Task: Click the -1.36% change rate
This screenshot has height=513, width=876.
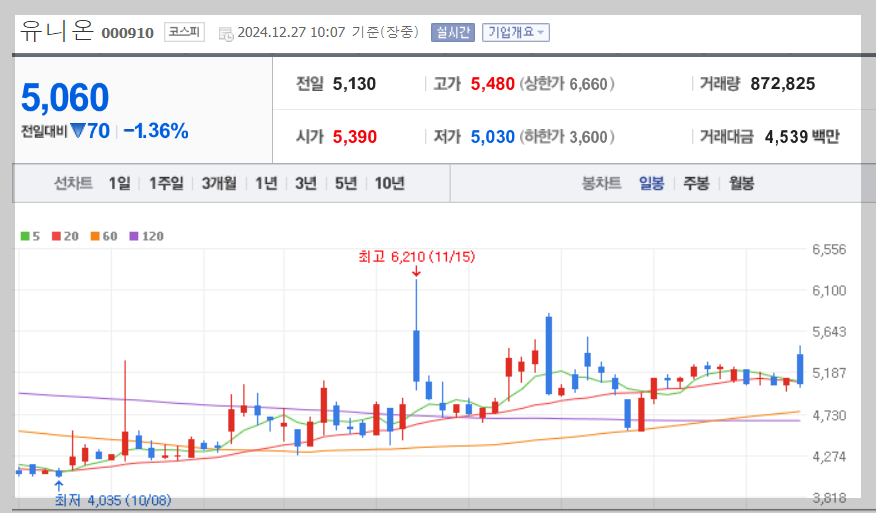Action: pos(156,131)
